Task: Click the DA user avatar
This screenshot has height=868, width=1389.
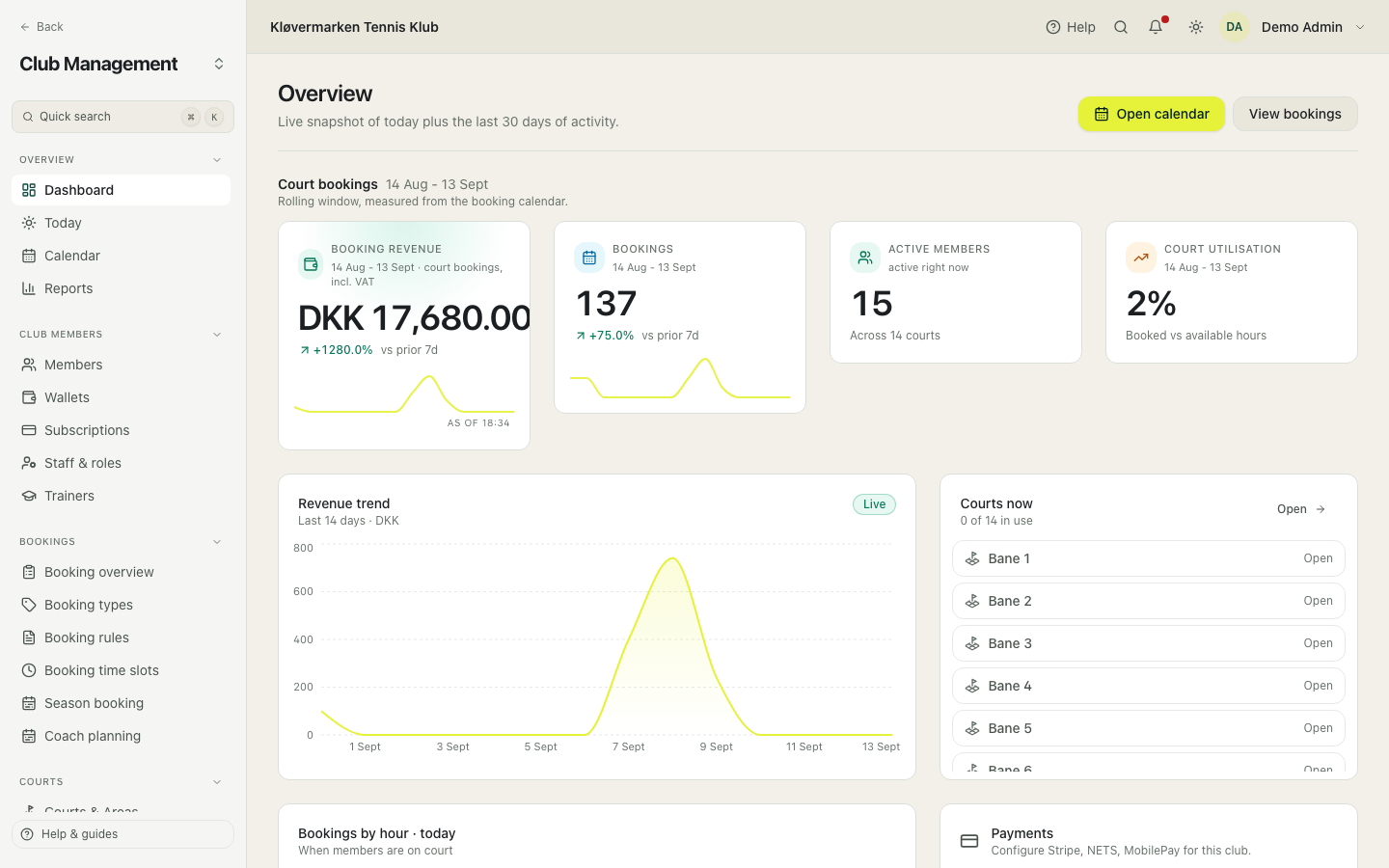Action: pyautogui.click(x=1235, y=27)
